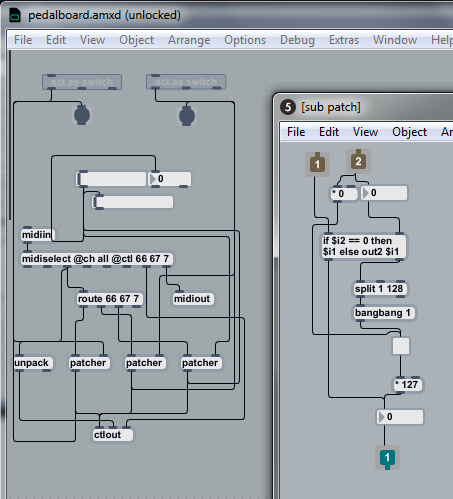
Task: Click the teal outlet 1 object
Action: [387, 458]
